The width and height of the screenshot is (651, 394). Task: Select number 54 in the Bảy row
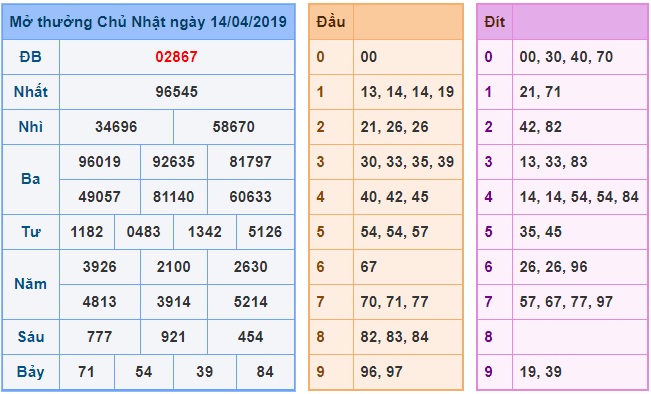(x=143, y=372)
